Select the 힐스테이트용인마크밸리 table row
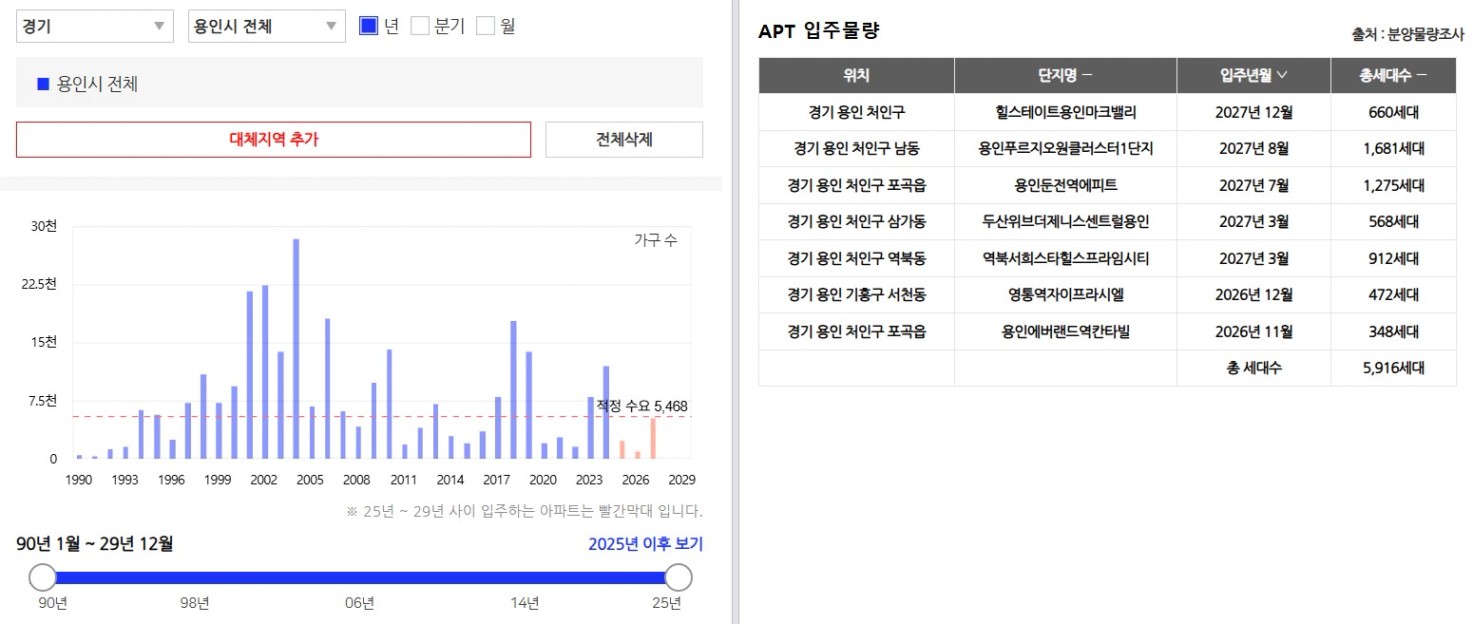The height and width of the screenshot is (624, 1473). 1107,112
